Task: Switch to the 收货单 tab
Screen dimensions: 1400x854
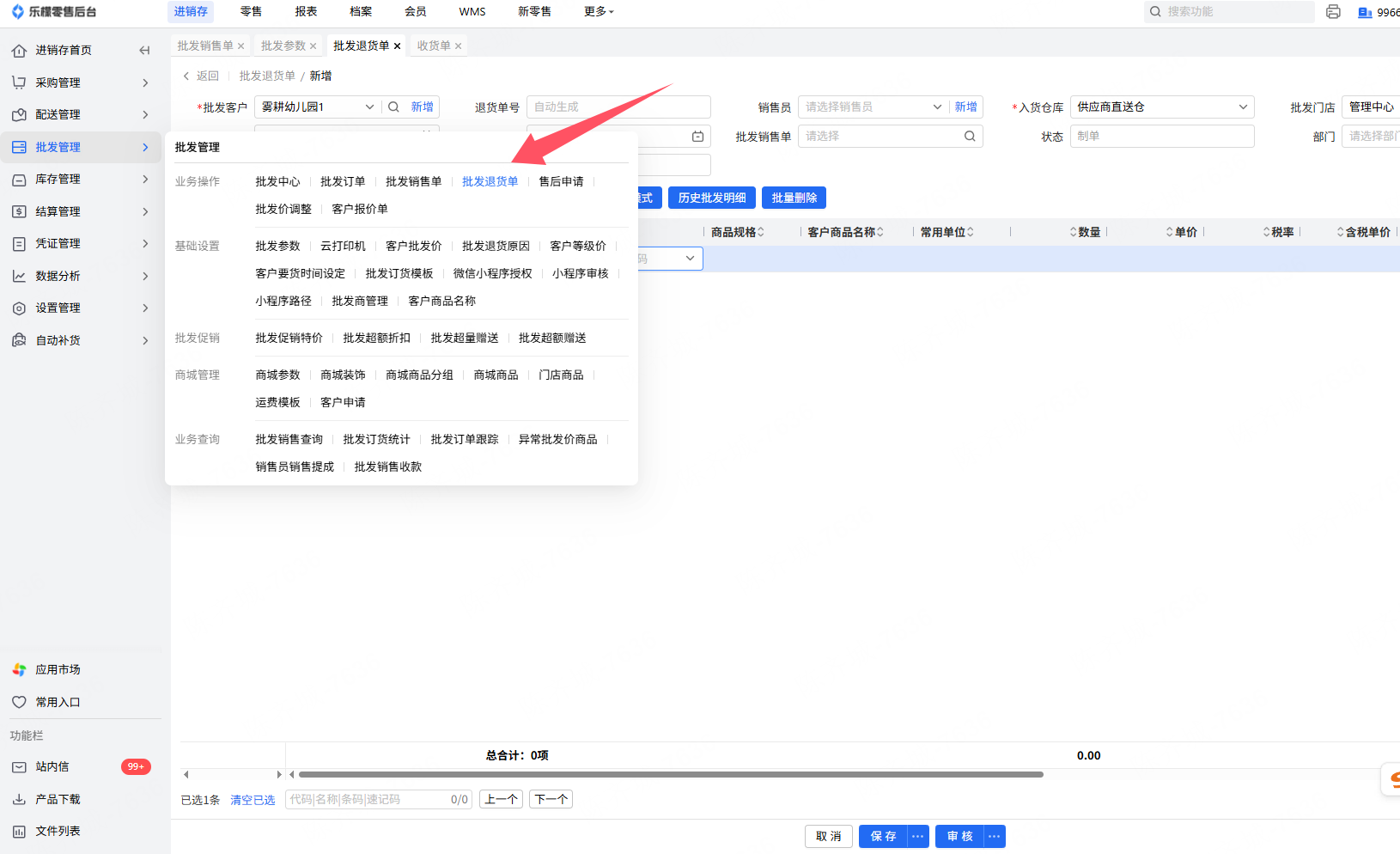Action: pyautogui.click(x=434, y=46)
